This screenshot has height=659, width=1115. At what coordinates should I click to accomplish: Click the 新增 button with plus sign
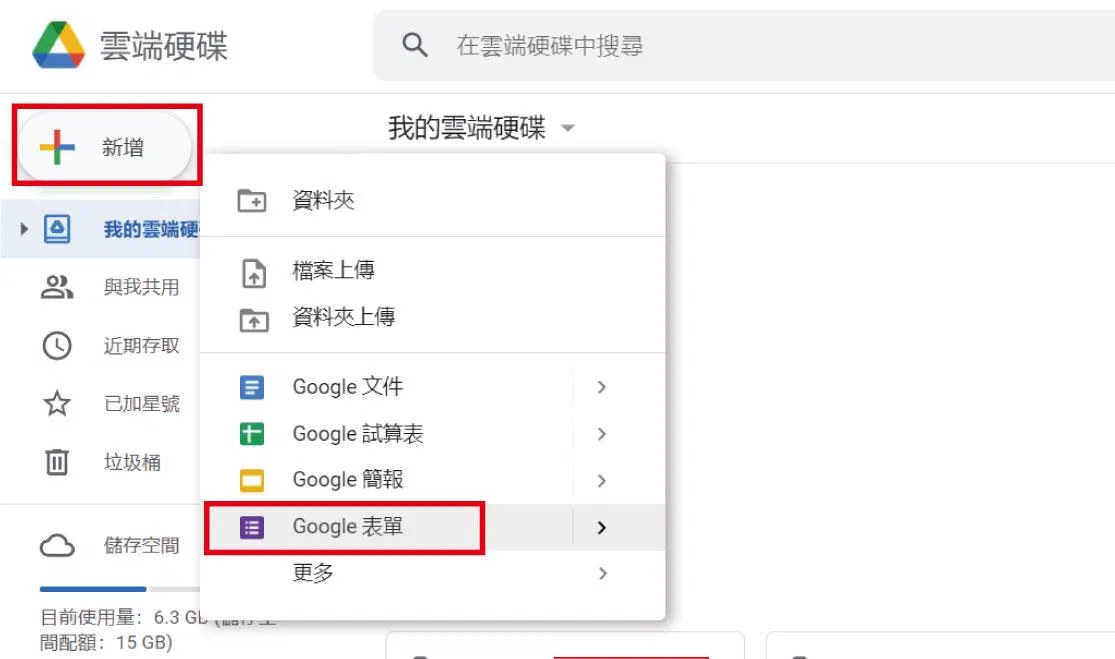(x=105, y=147)
